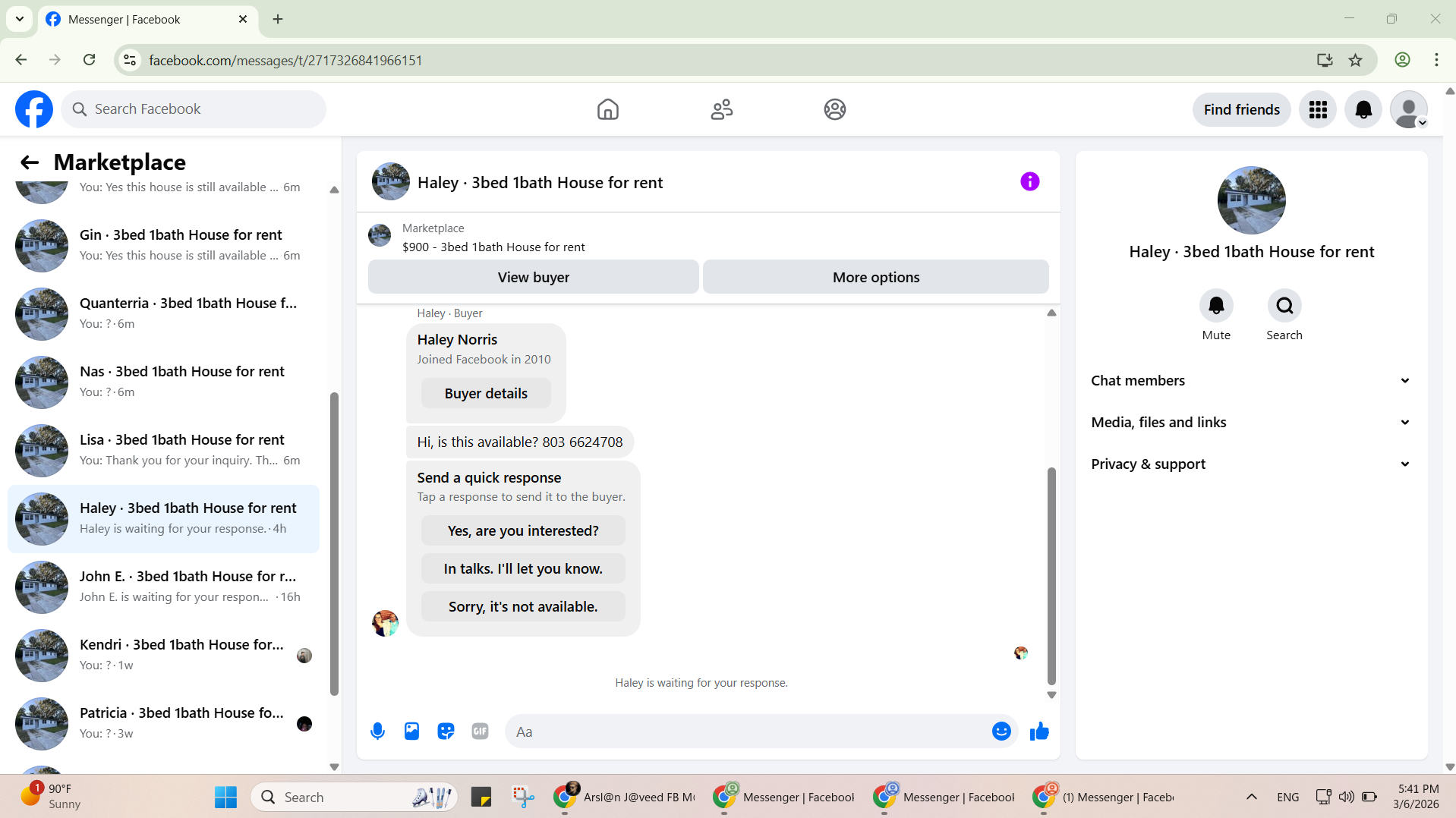Image resolution: width=1456 pixels, height=818 pixels.
Task: Choose a sticker icon
Action: 446,731
